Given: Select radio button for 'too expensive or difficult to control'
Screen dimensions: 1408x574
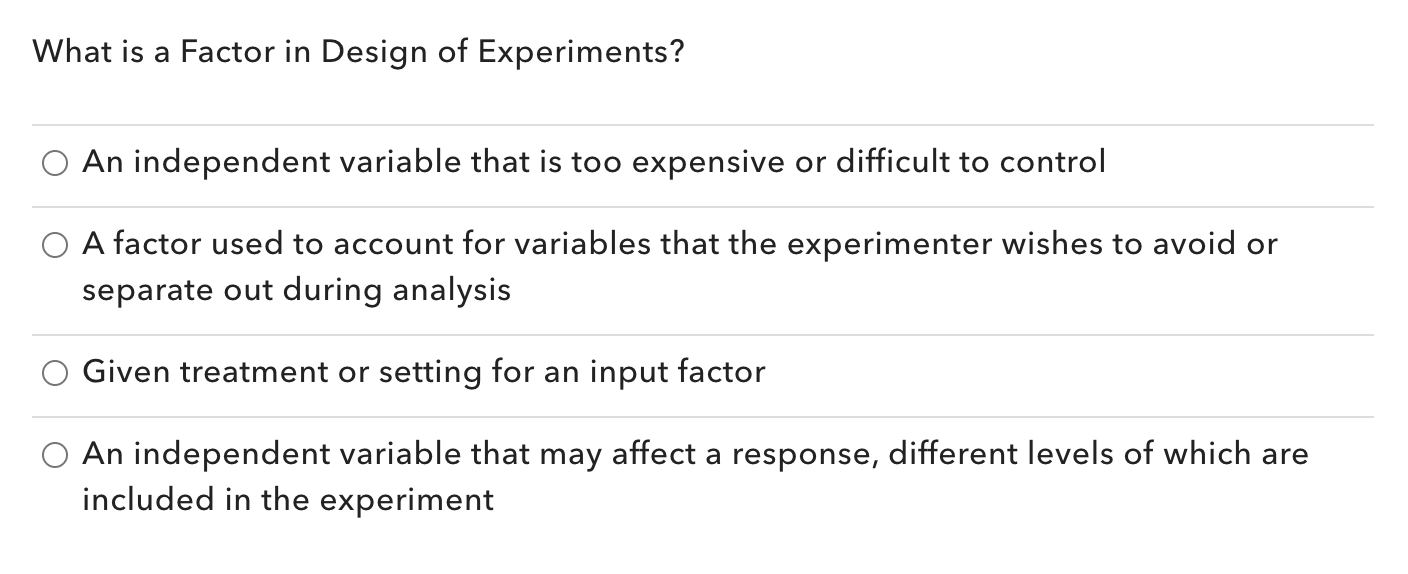Looking at the screenshot, I should pyautogui.click(x=55, y=163).
